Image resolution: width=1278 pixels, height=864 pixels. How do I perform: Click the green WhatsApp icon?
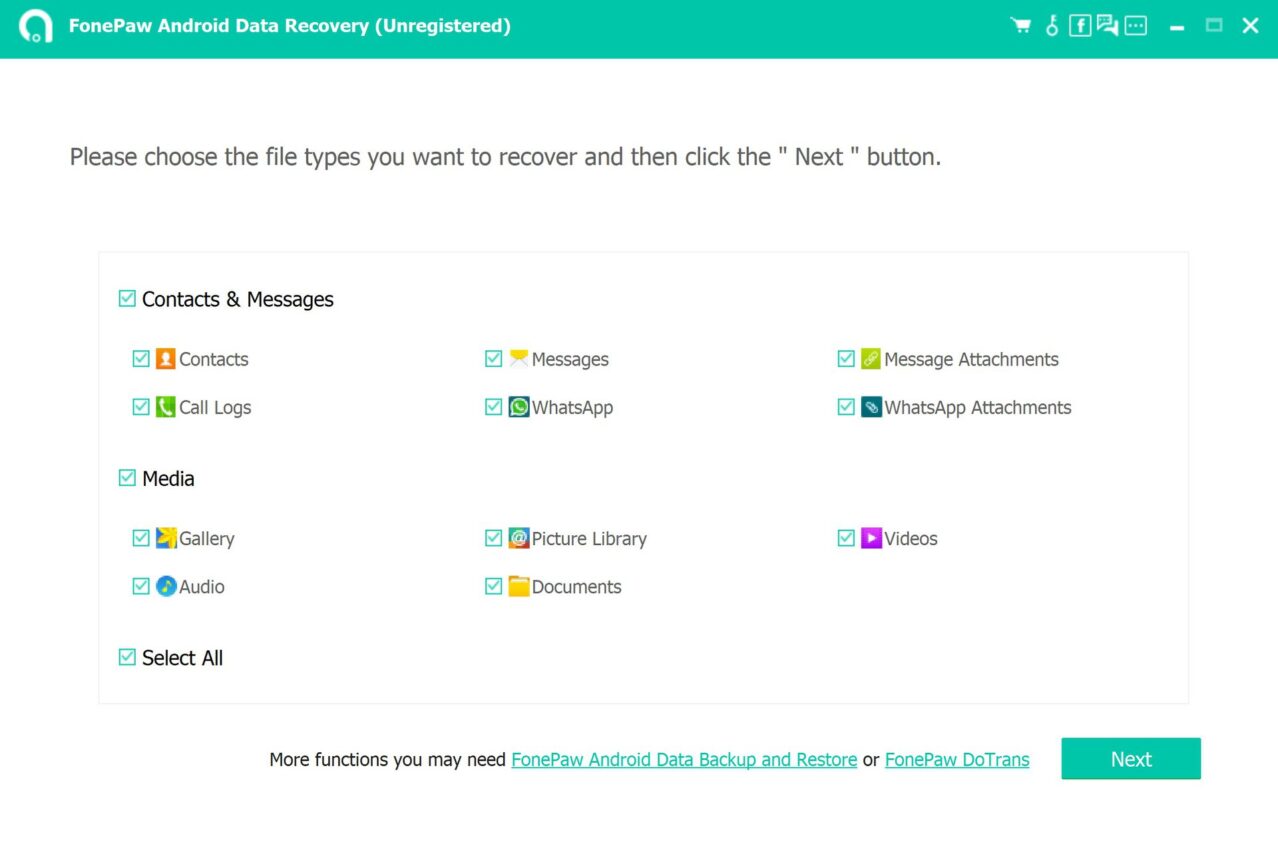[518, 407]
